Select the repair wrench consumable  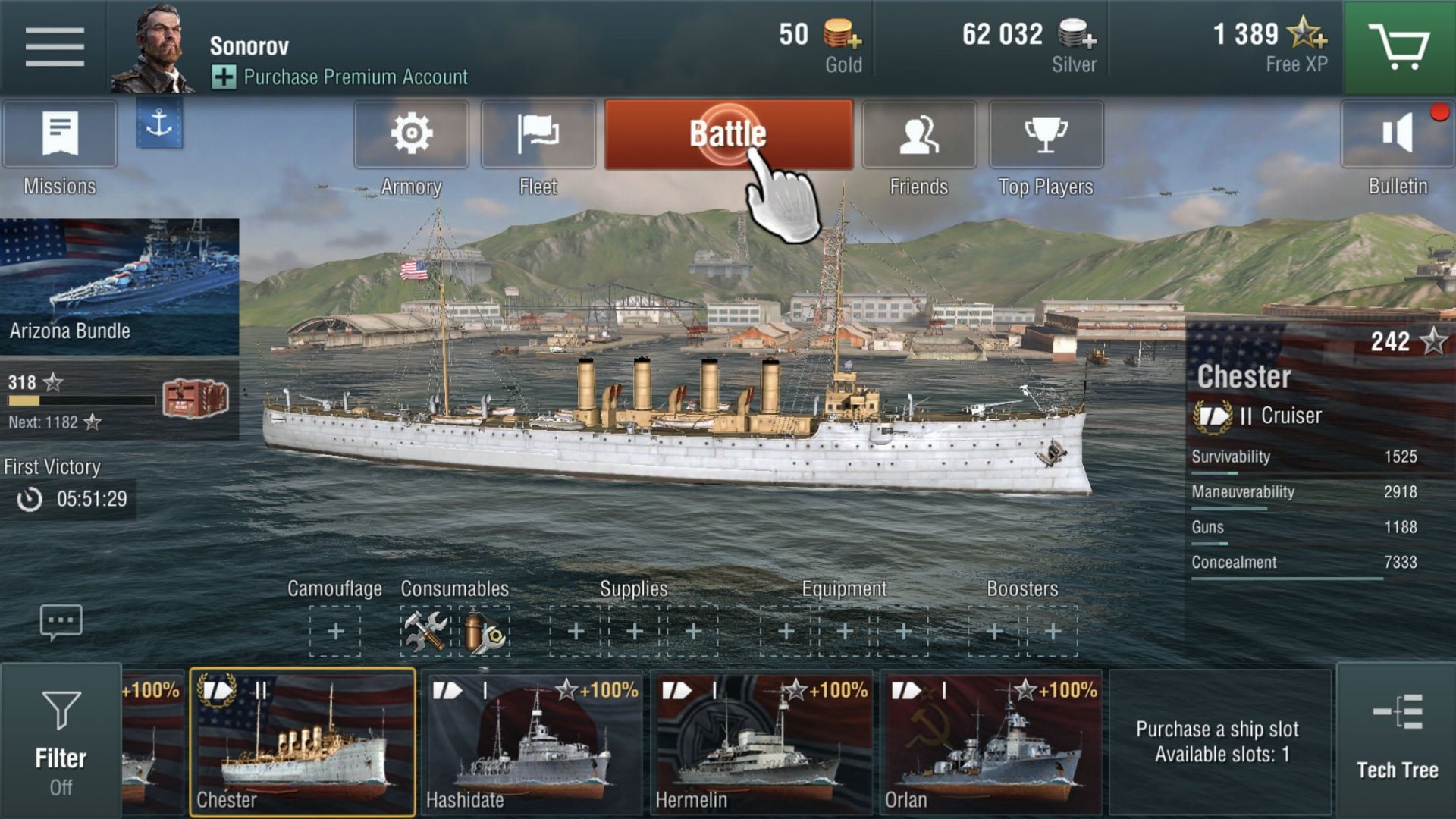pos(425,631)
